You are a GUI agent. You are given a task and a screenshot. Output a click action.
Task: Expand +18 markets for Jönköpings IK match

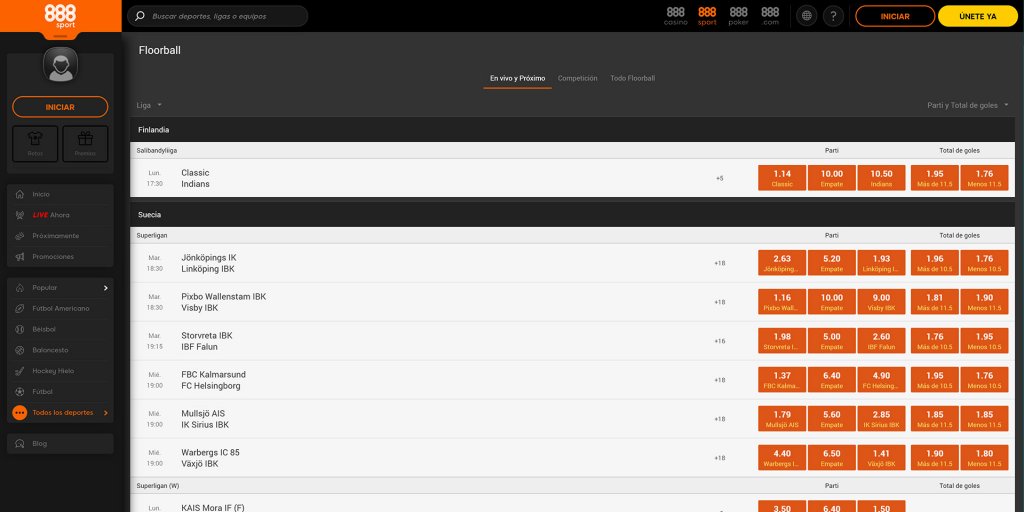pyautogui.click(x=719, y=263)
